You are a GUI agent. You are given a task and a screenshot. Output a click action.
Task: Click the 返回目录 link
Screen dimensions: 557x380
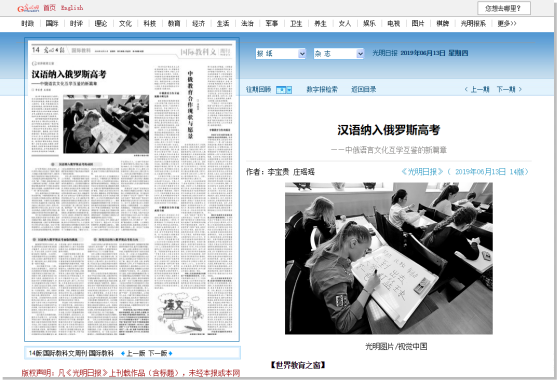(x=364, y=89)
